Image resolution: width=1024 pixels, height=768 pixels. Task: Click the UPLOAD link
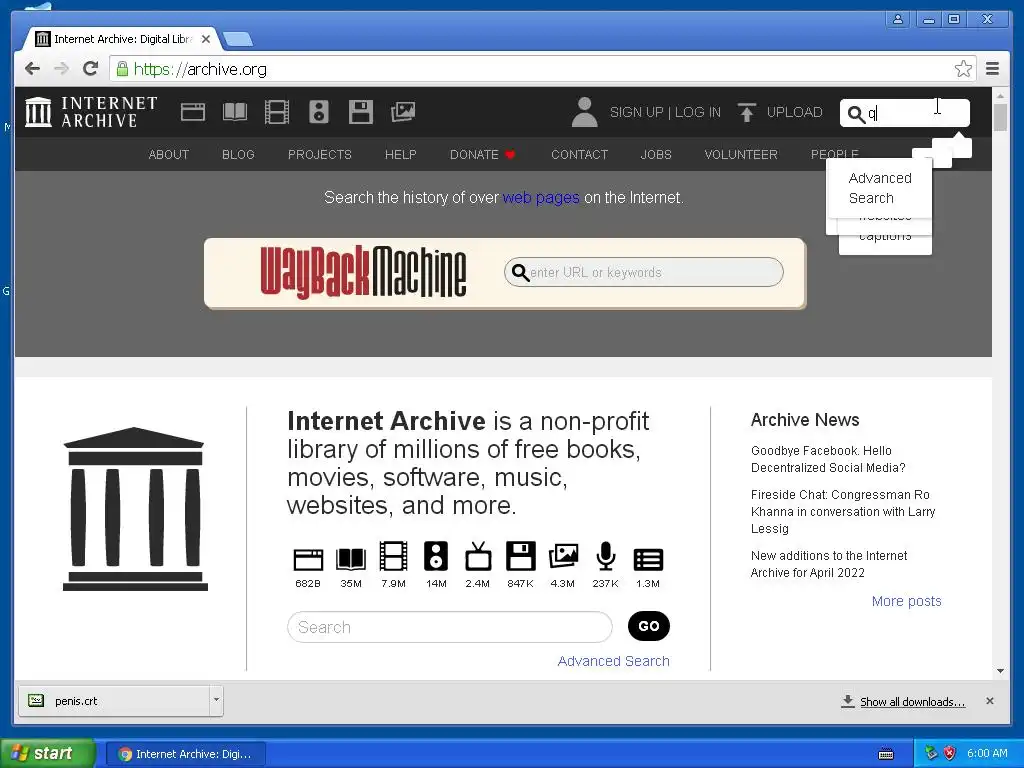794,112
